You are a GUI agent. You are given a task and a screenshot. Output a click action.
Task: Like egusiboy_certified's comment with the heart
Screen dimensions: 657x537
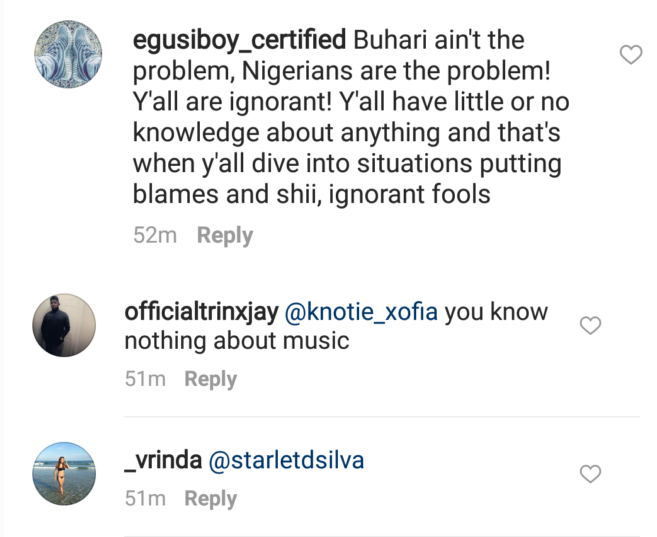631,56
